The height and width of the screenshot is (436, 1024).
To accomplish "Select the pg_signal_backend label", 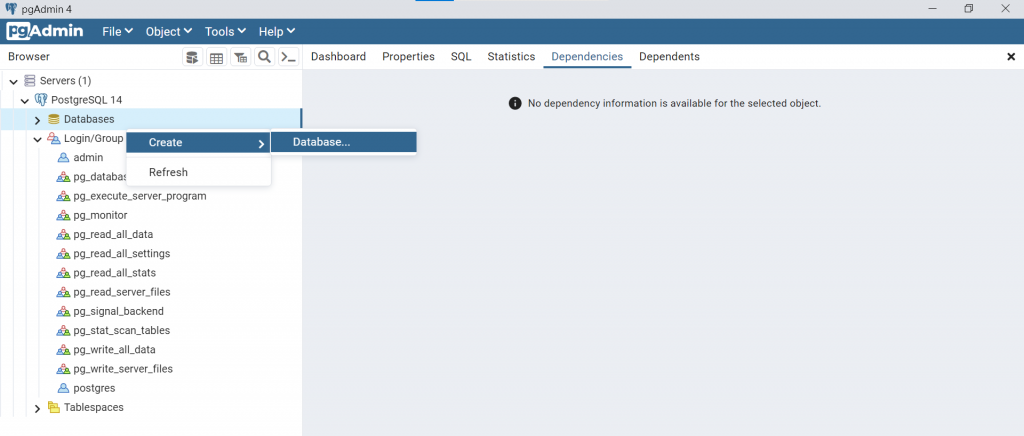I will [119, 311].
